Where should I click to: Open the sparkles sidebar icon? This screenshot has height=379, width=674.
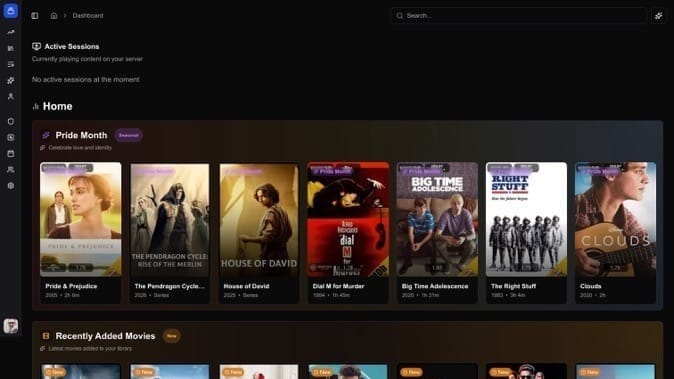pyautogui.click(x=11, y=80)
